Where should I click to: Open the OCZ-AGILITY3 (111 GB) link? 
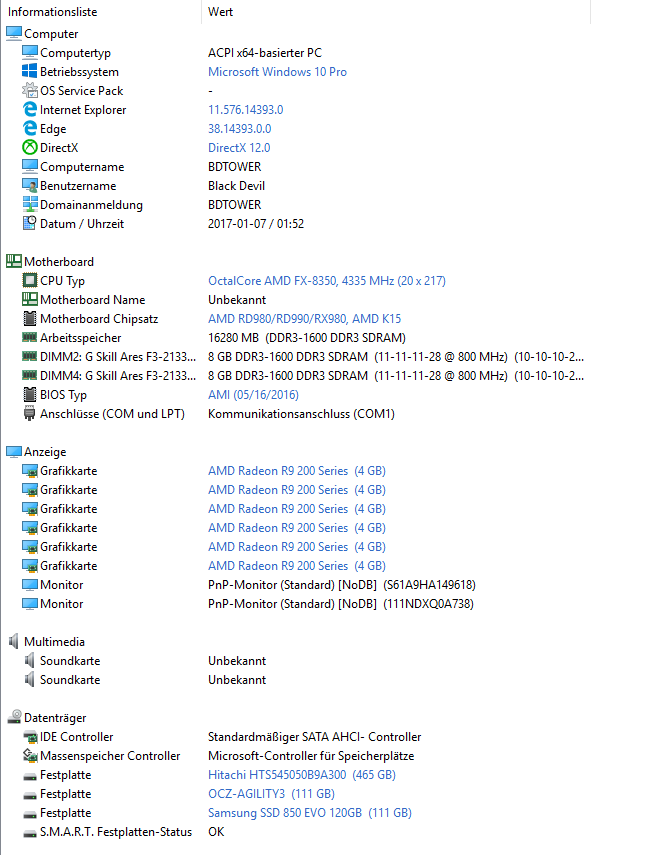click(271, 793)
